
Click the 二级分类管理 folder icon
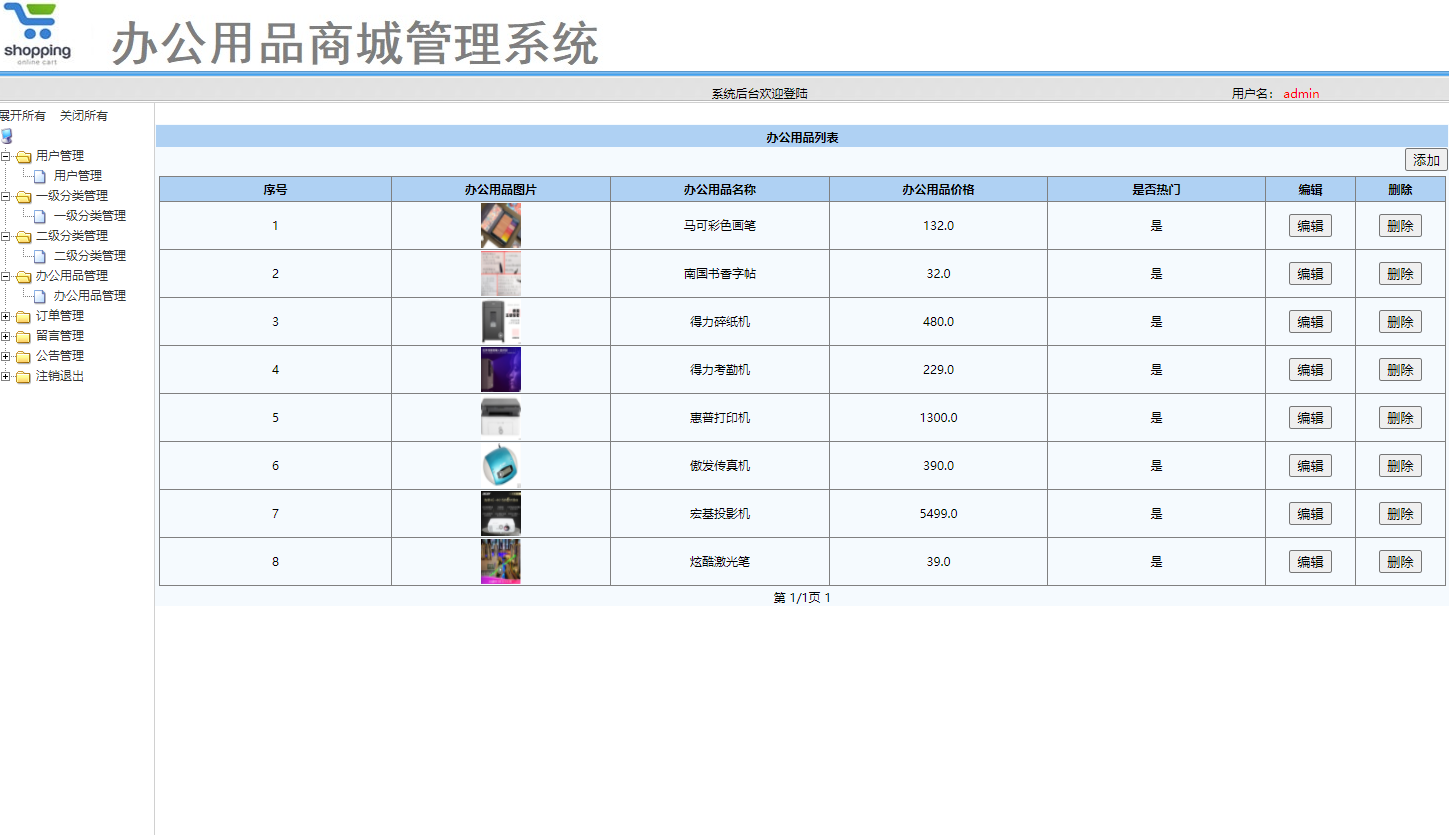click(x=22, y=235)
